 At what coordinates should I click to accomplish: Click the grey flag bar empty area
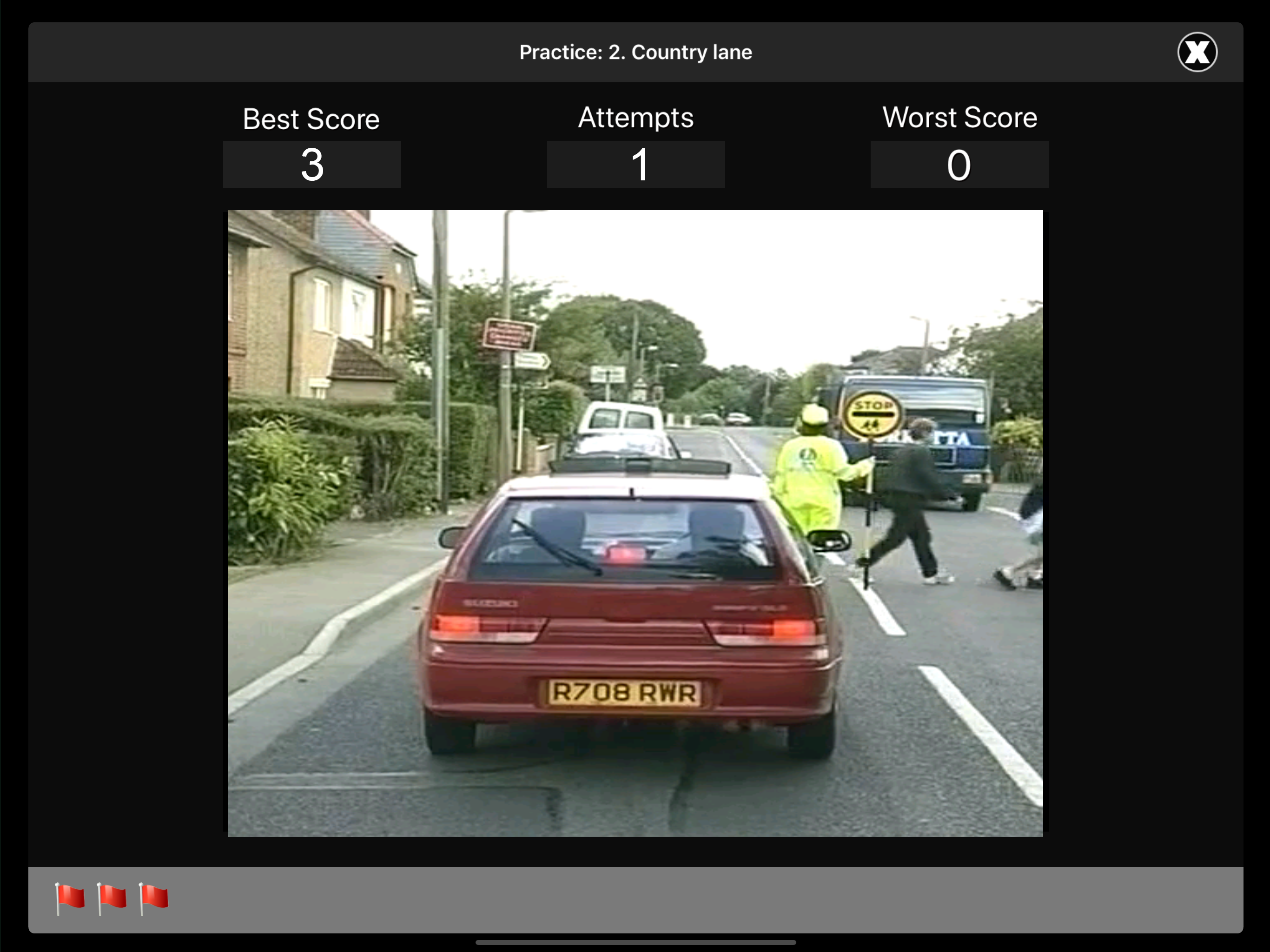tap(689, 899)
